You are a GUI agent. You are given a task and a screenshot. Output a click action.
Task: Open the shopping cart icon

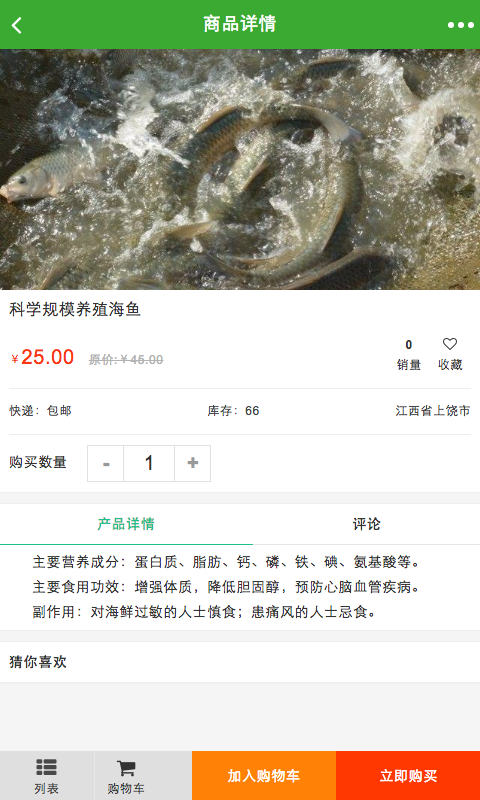click(126, 767)
